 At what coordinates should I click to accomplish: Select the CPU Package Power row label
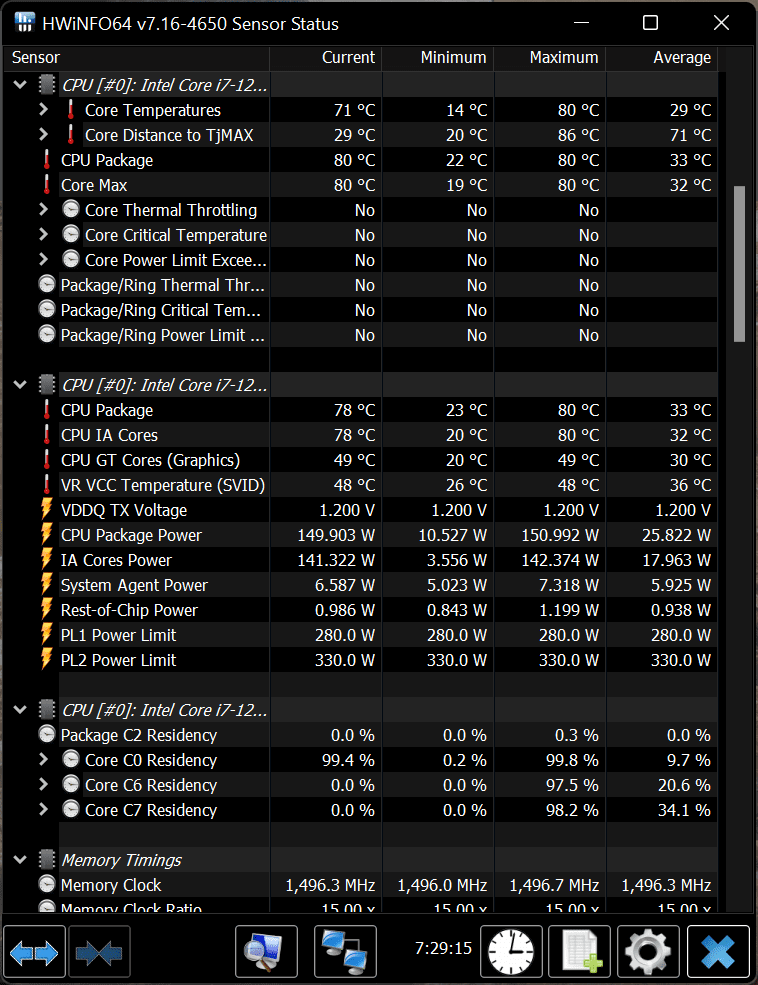pyautogui.click(x=131, y=535)
